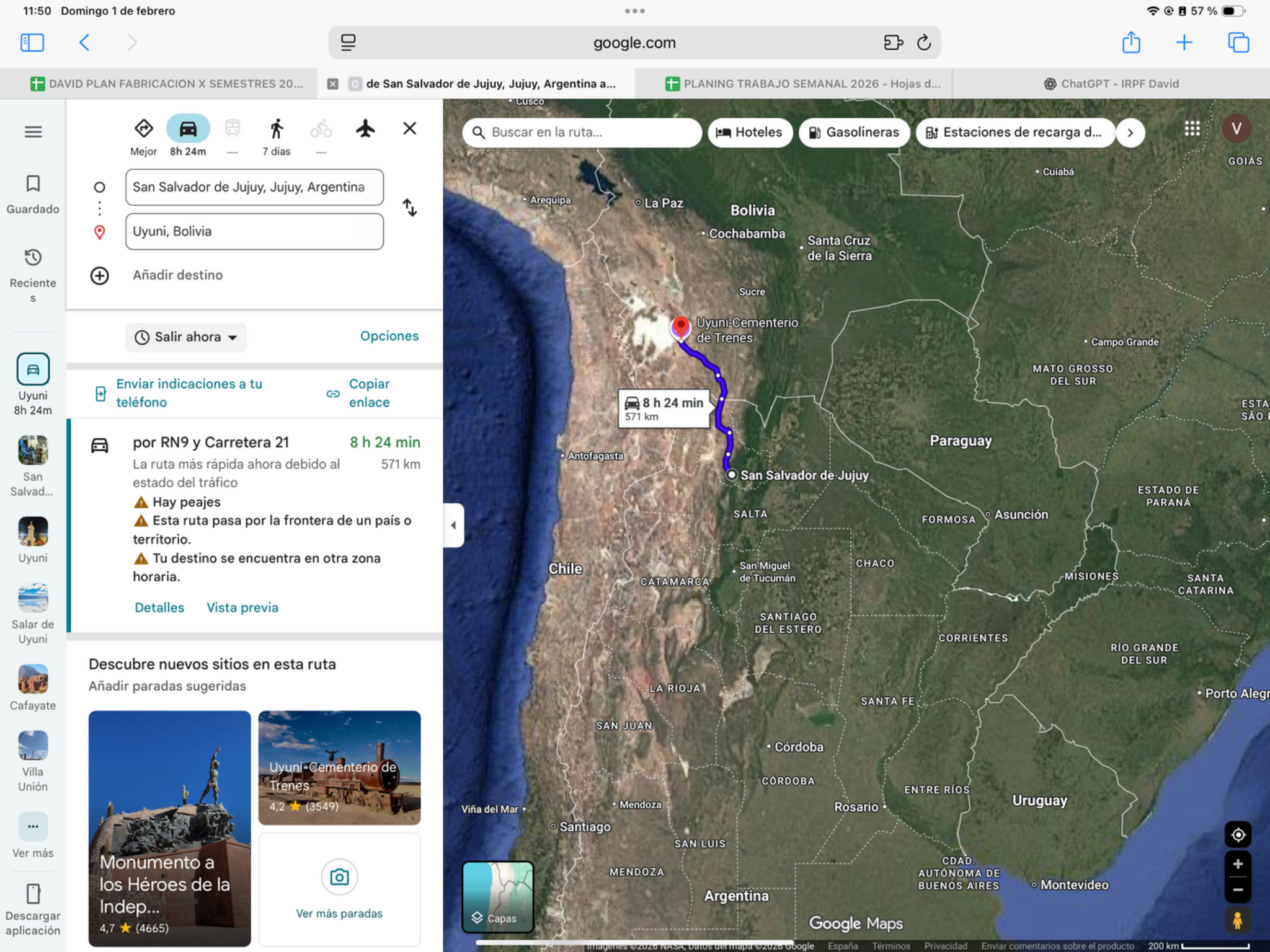Open Uyuni-Cementerio de Trenes stop card
Image resolution: width=1270 pixels, height=952 pixels.
(x=339, y=767)
